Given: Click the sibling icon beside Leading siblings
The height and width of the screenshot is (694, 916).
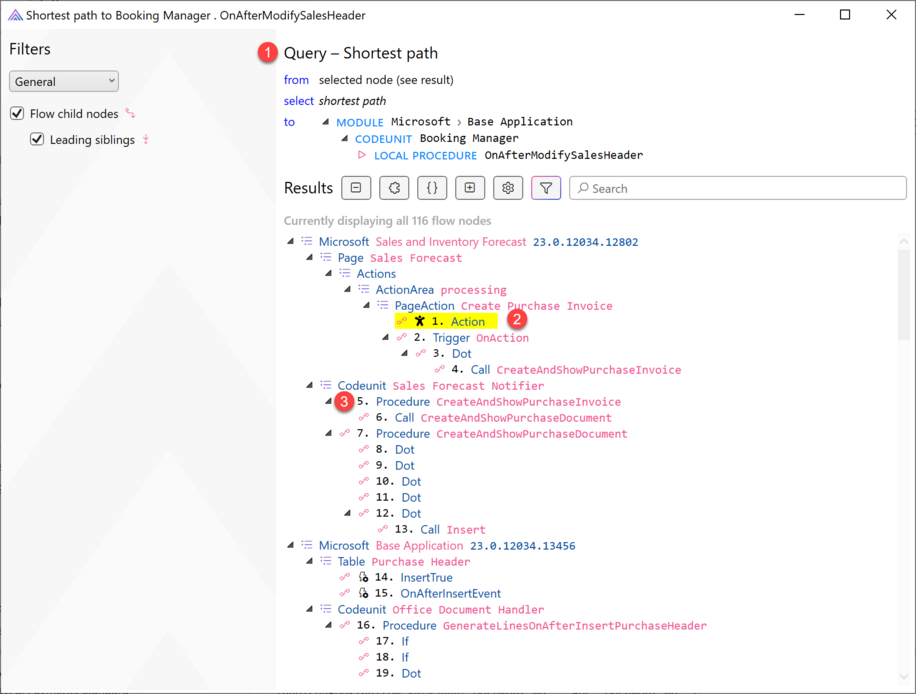Looking at the screenshot, I should 146,140.
